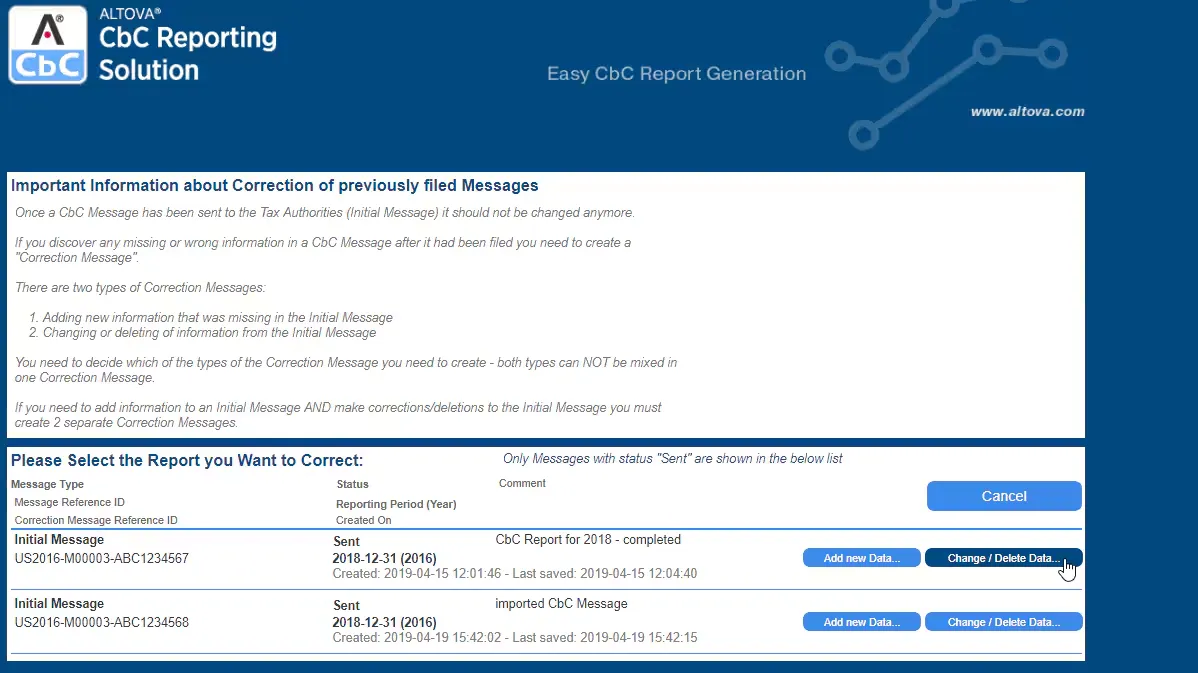
Task: Change or delete data for report ABC1234567
Action: [1003, 558]
